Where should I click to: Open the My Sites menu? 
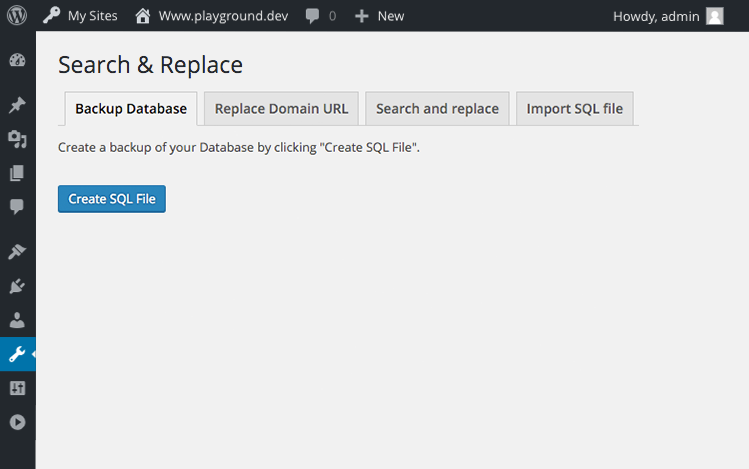pyautogui.click(x=80, y=16)
